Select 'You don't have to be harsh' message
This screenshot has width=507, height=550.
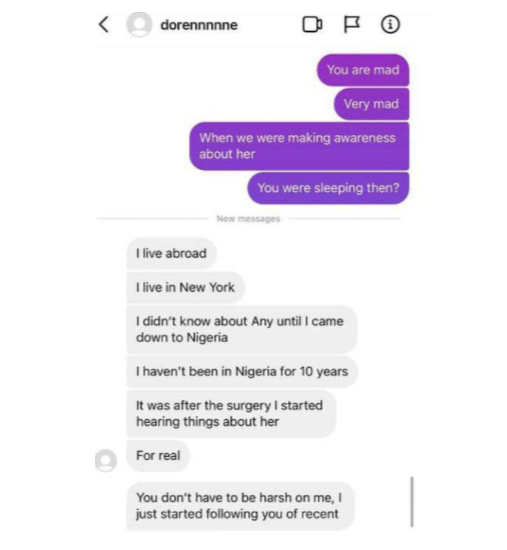tap(240, 506)
